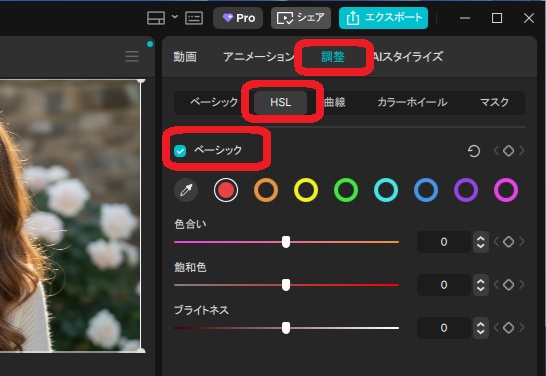The width and height of the screenshot is (546, 376).
Task: Add keyframe for ブライトネス
Action: click(x=509, y=328)
